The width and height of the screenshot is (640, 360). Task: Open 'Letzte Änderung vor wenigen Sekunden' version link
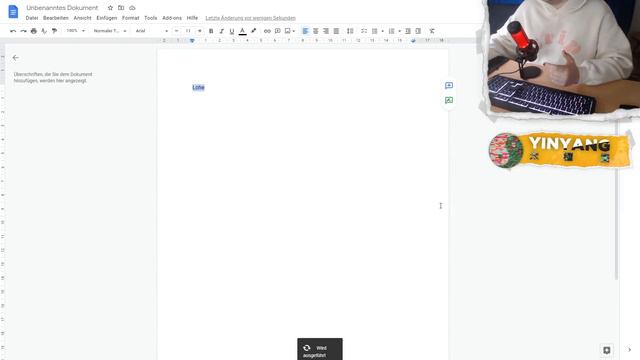[x=251, y=18]
